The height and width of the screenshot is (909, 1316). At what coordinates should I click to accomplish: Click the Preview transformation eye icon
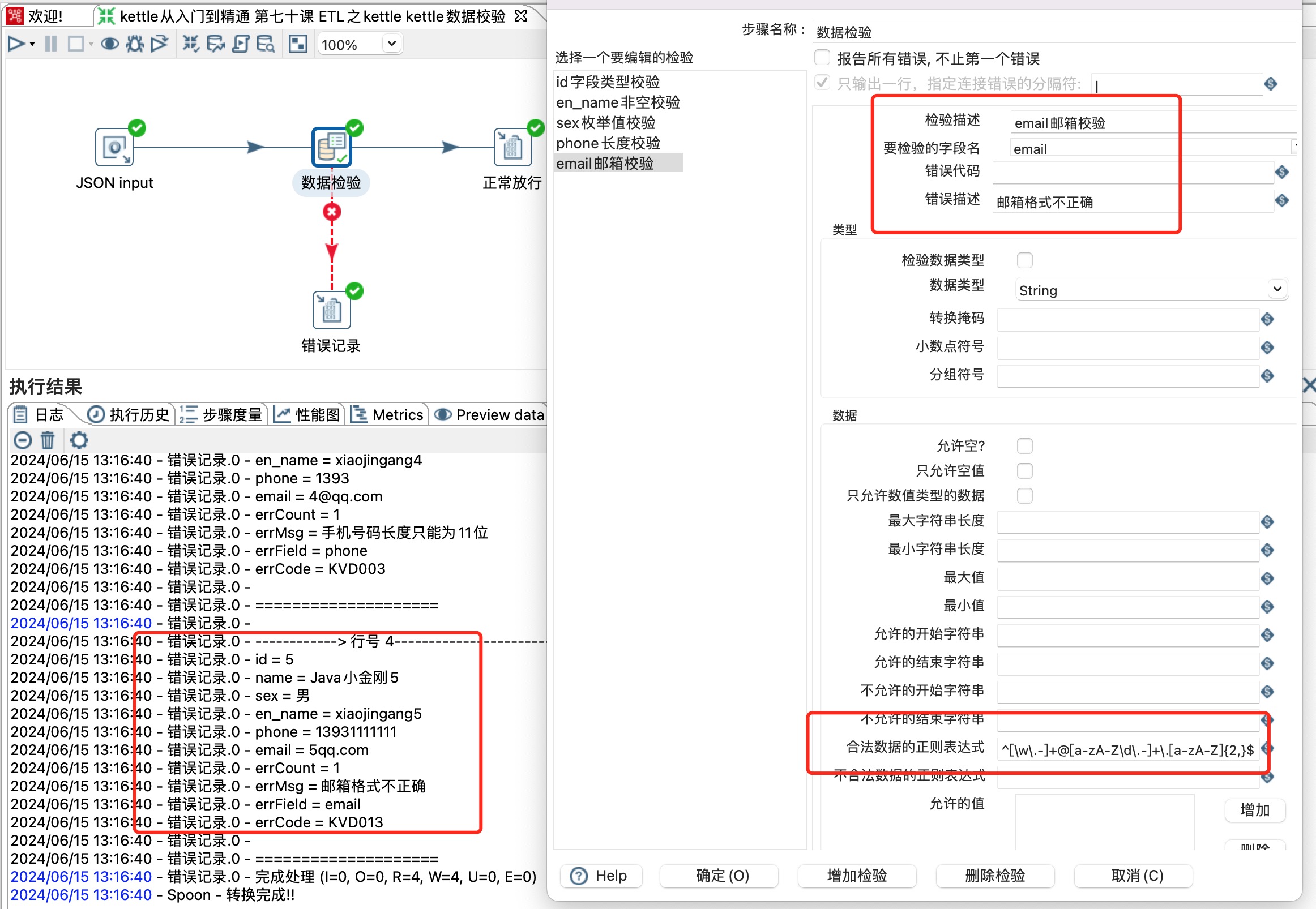click(x=109, y=44)
